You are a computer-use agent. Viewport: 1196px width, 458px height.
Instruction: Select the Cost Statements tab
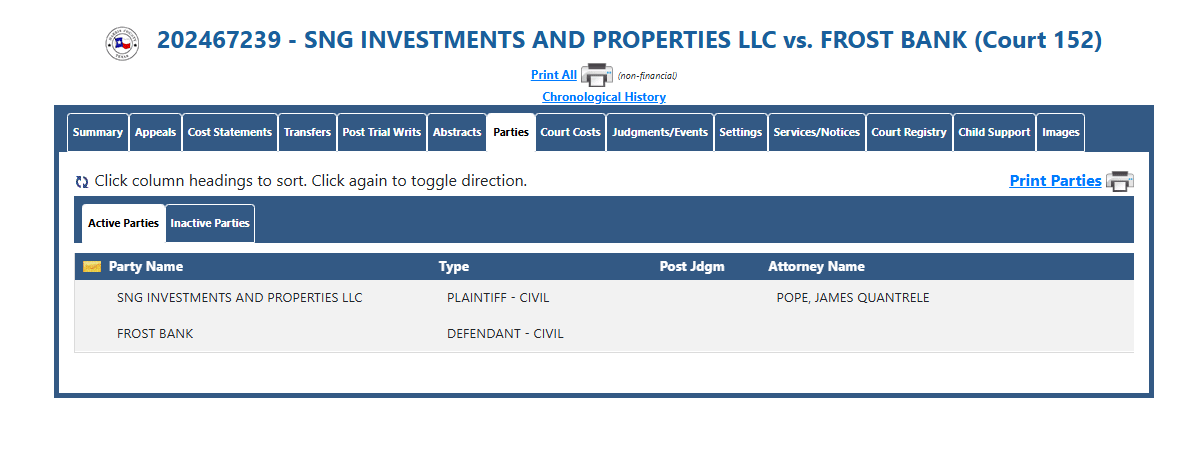coord(230,132)
